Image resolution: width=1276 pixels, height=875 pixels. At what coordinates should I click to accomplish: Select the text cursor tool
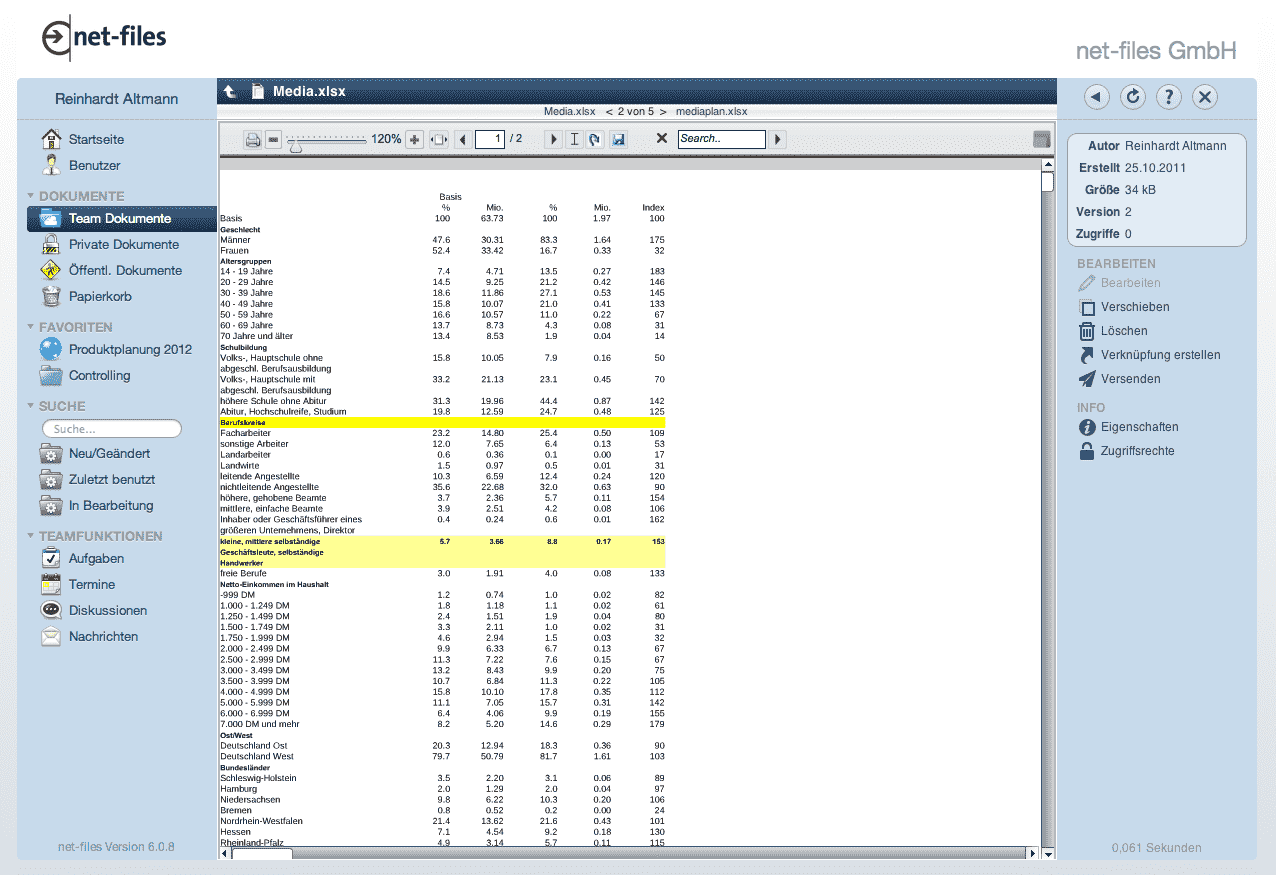[574, 140]
